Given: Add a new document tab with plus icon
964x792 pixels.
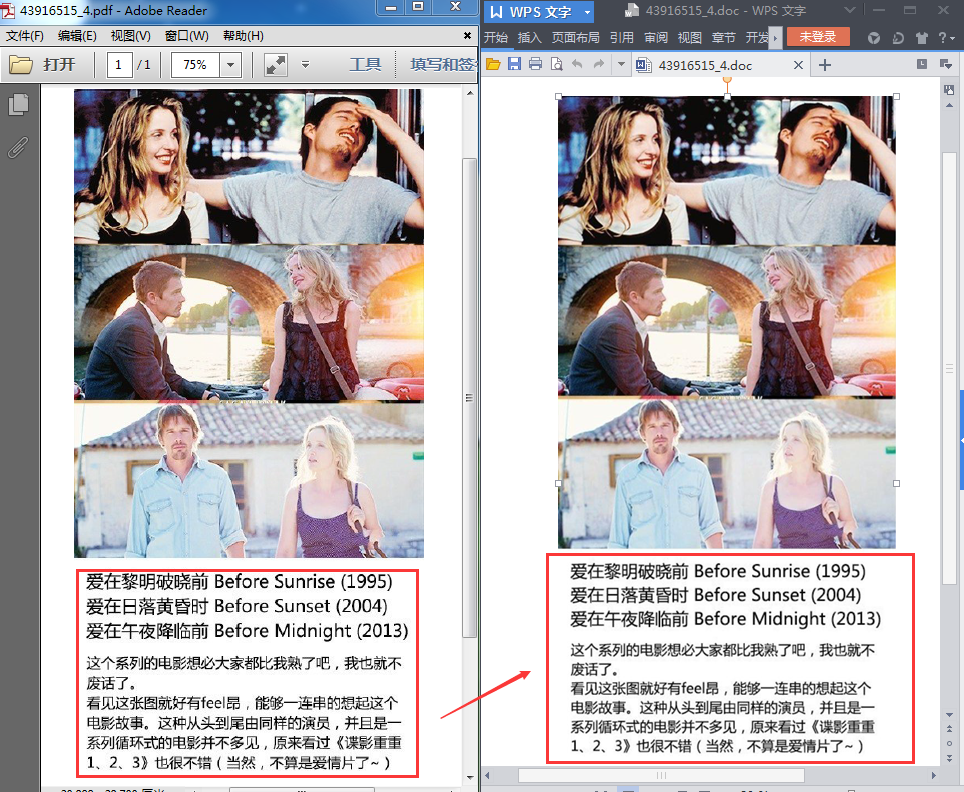Looking at the screenshot, I should click(825, 65).
